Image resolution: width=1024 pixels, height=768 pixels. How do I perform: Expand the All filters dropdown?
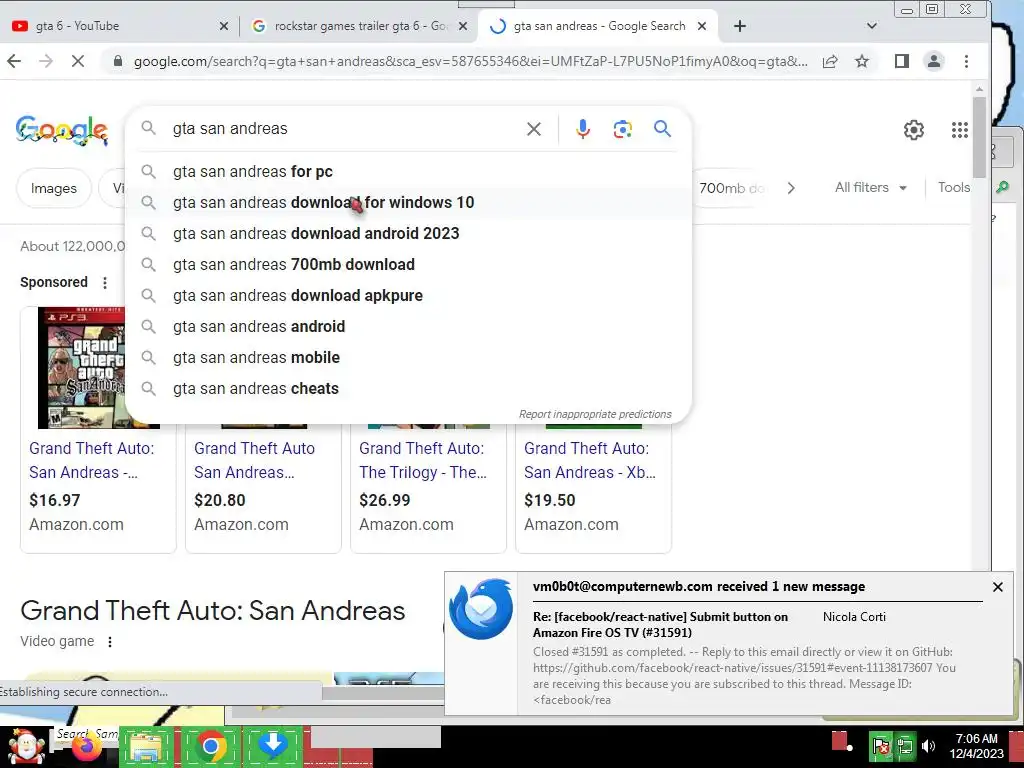tap(871, 187)
